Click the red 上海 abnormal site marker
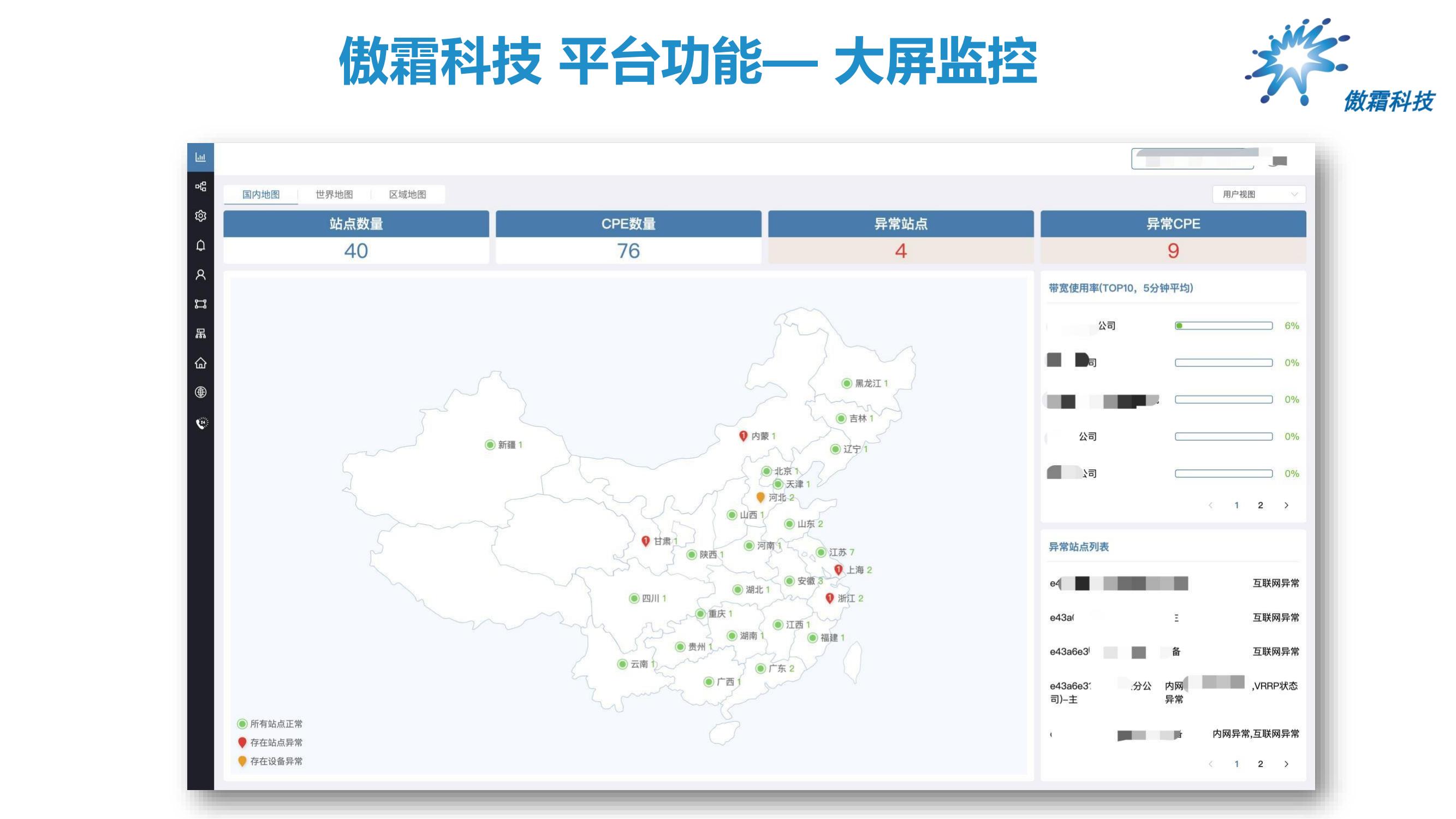 pyautogui.click(x=839, y=569)
